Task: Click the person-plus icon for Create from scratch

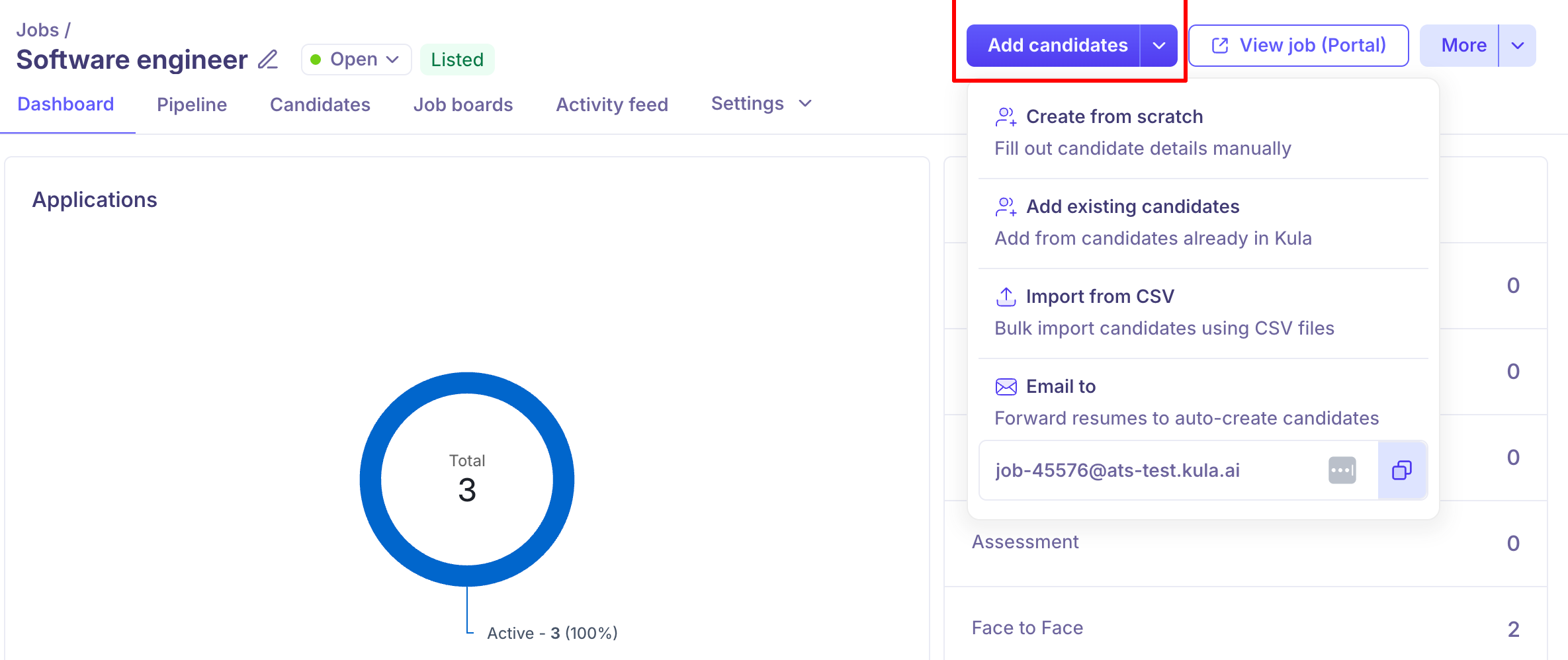Action: [x=1006, y=117]
